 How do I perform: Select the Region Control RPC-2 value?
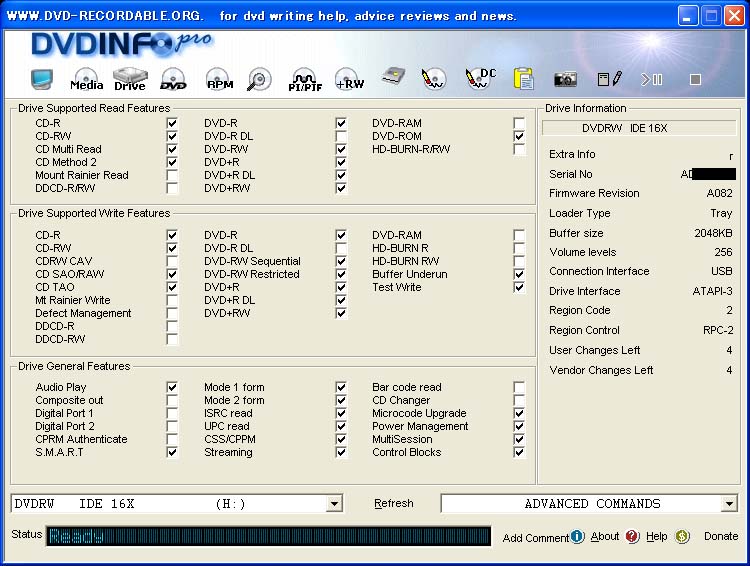pyautogui.click(x=718, y=330)
